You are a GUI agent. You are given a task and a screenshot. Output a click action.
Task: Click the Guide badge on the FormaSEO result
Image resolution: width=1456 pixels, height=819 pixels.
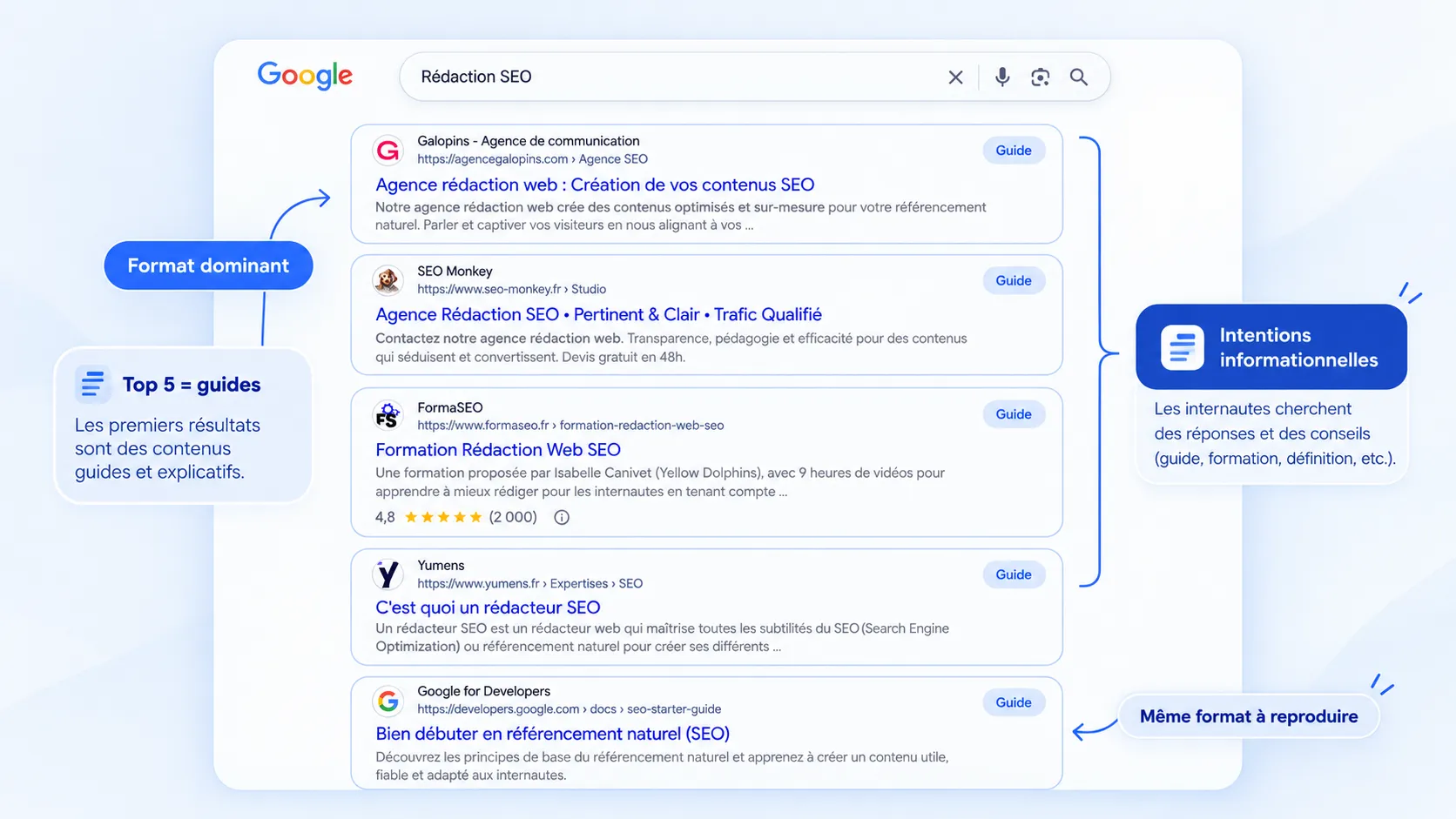(1014, 414)
